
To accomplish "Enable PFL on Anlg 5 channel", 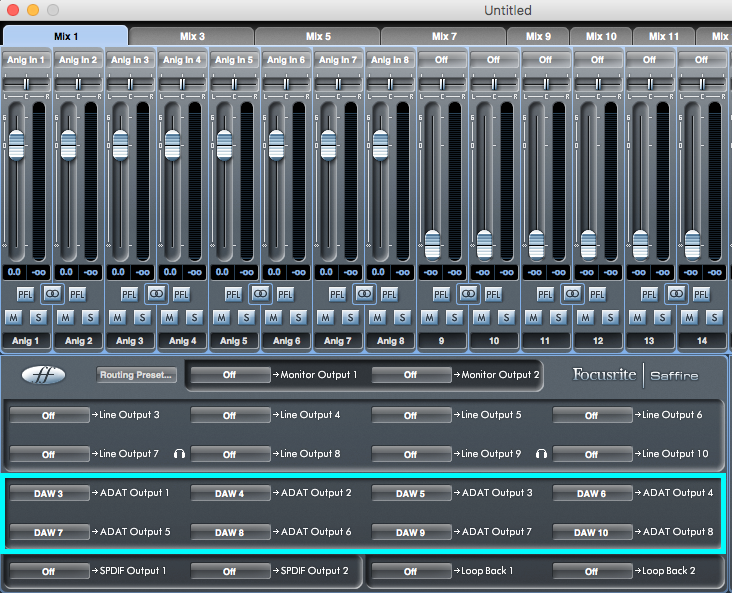I will tap(232, 294).
